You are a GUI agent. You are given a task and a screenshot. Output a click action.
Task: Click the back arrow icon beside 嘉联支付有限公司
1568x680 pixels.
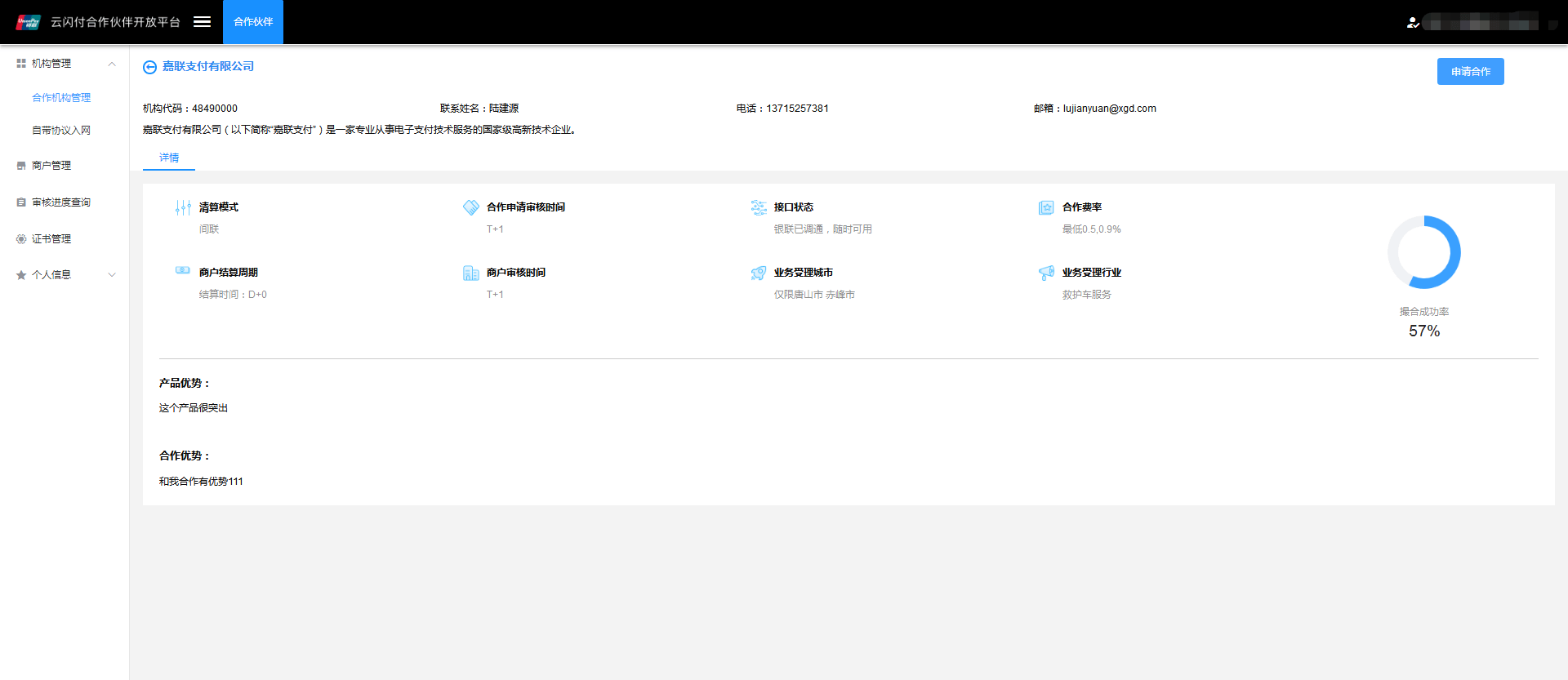pyautogui.click(x=149, y=67)
